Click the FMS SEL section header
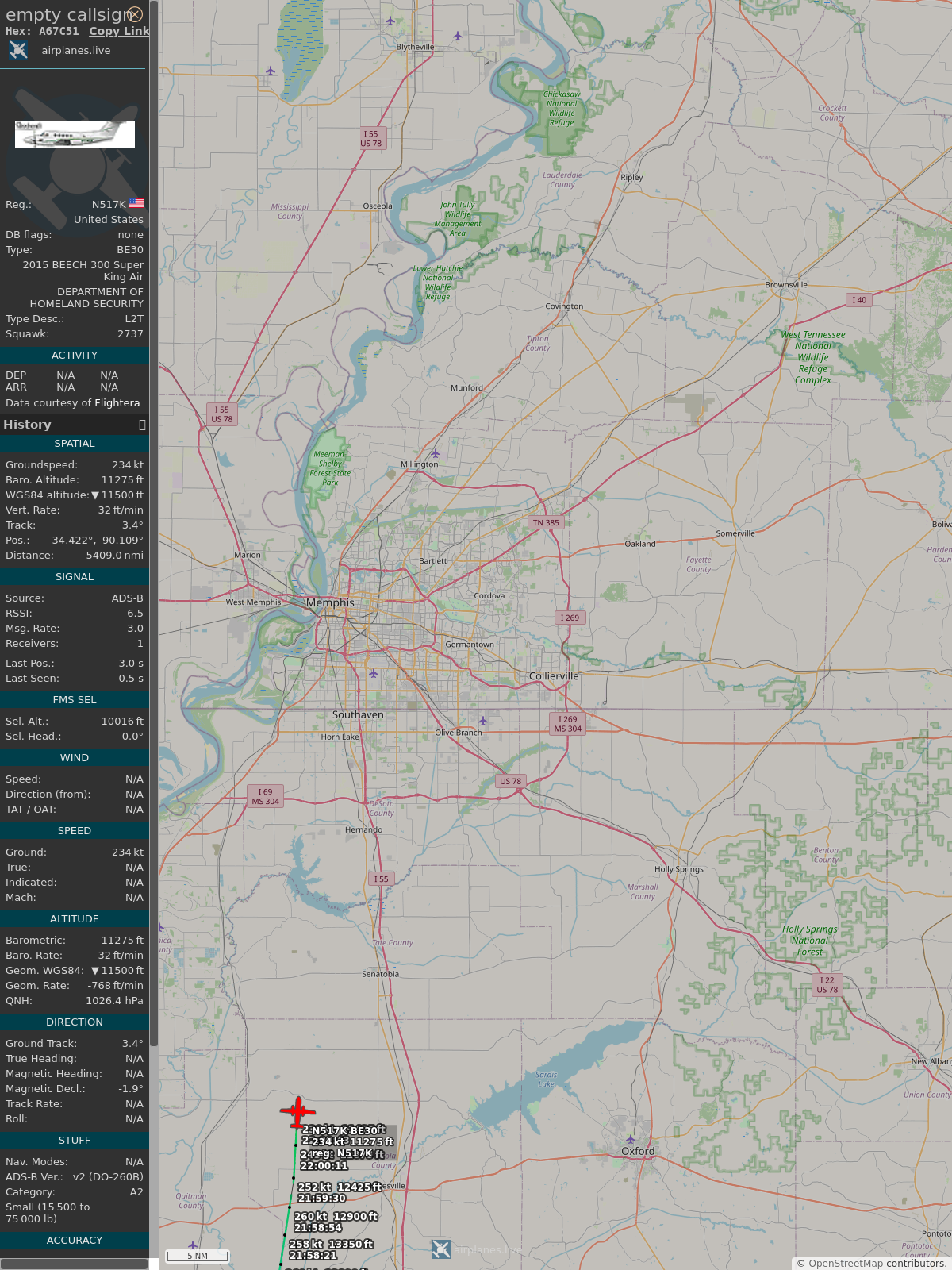The image size is (952, 1270). [75, 700]
